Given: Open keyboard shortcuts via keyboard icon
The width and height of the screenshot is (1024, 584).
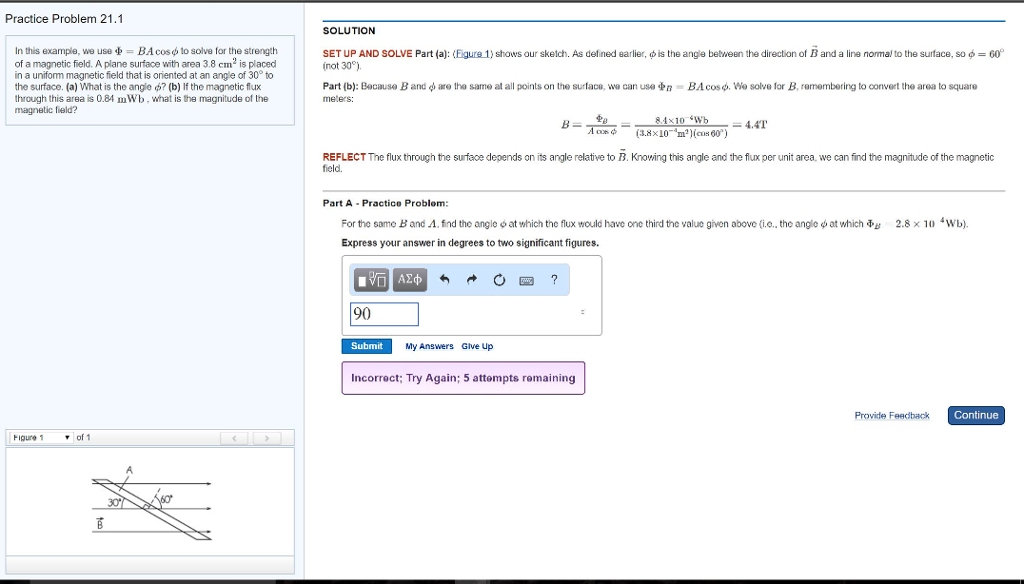Looking at the screenshot, I should pyautogui.click(x=527, y=280).
